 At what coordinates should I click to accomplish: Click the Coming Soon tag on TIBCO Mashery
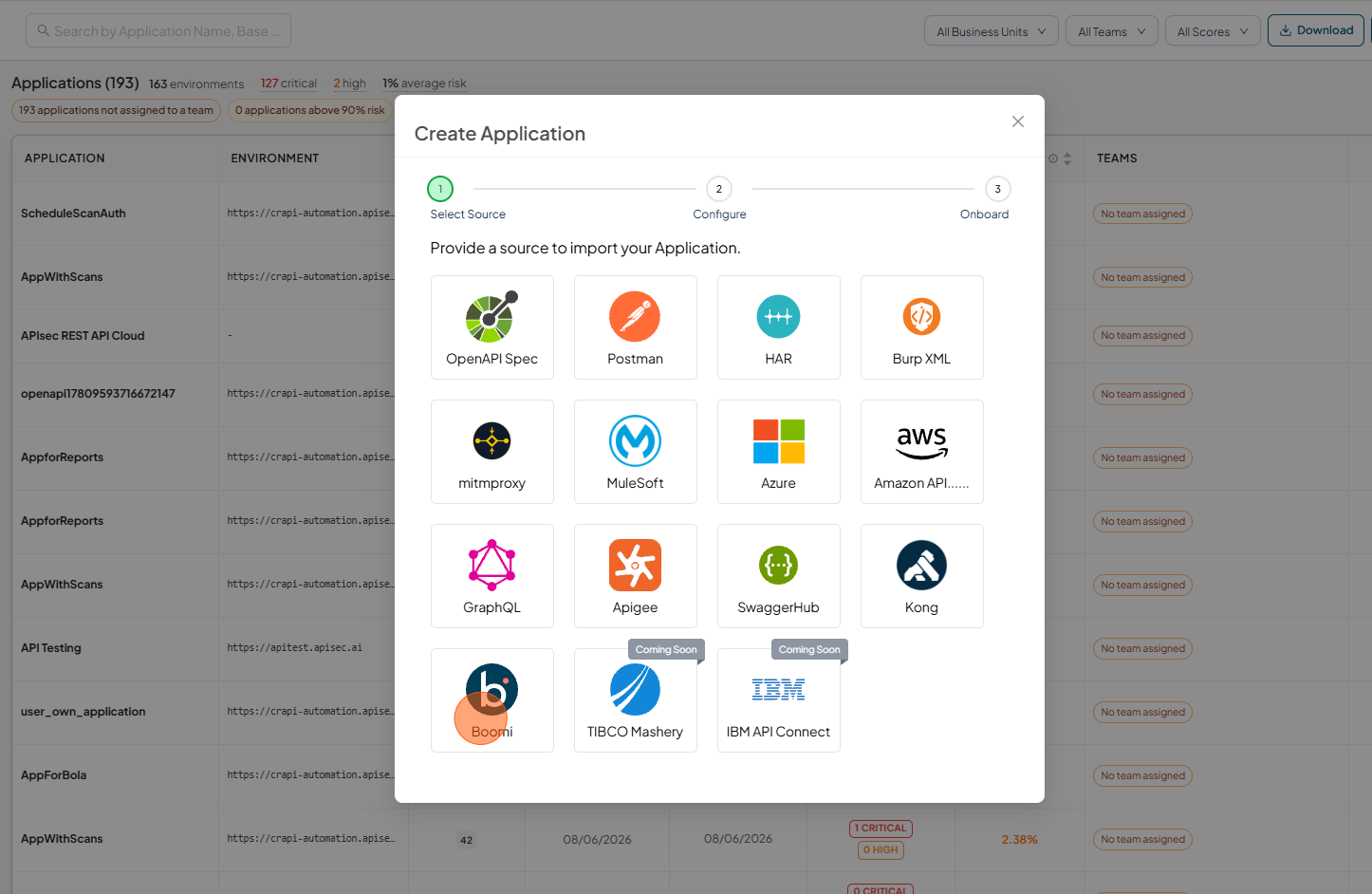point(666,650)
